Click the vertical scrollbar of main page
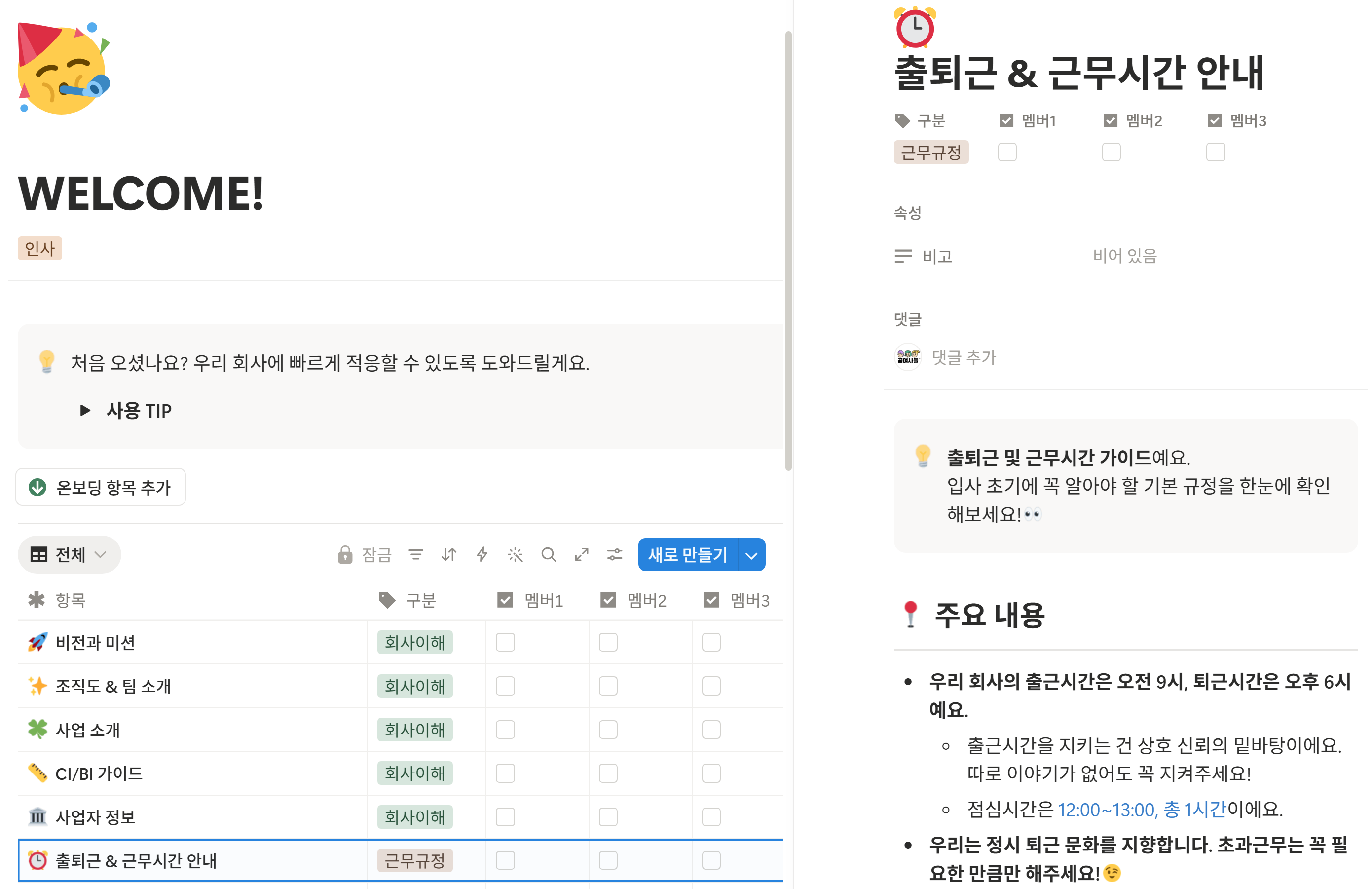The width and height of the screenshot is (1372, 889). tap(788, 251)
